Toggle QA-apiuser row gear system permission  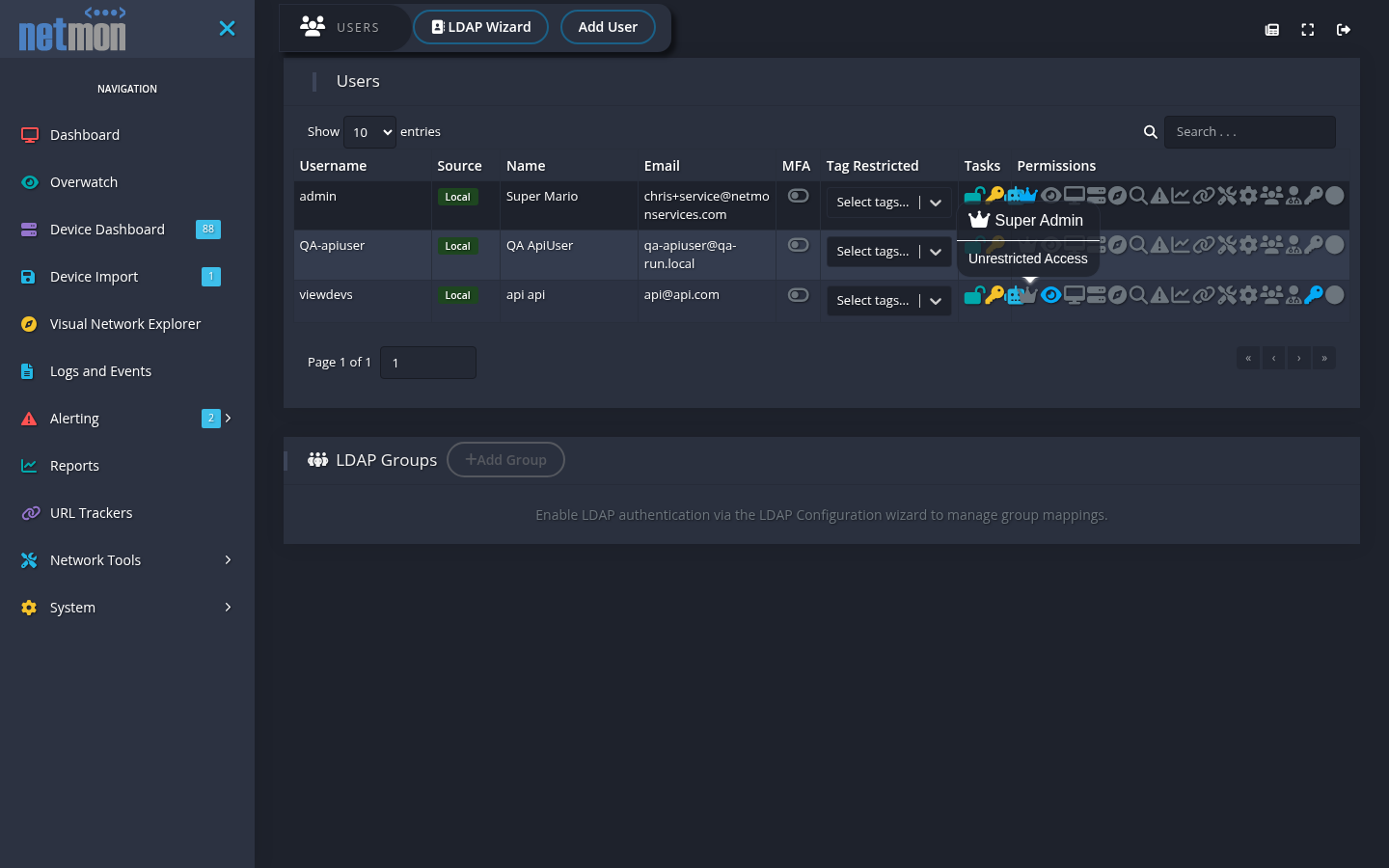(x=1248, y=245)
